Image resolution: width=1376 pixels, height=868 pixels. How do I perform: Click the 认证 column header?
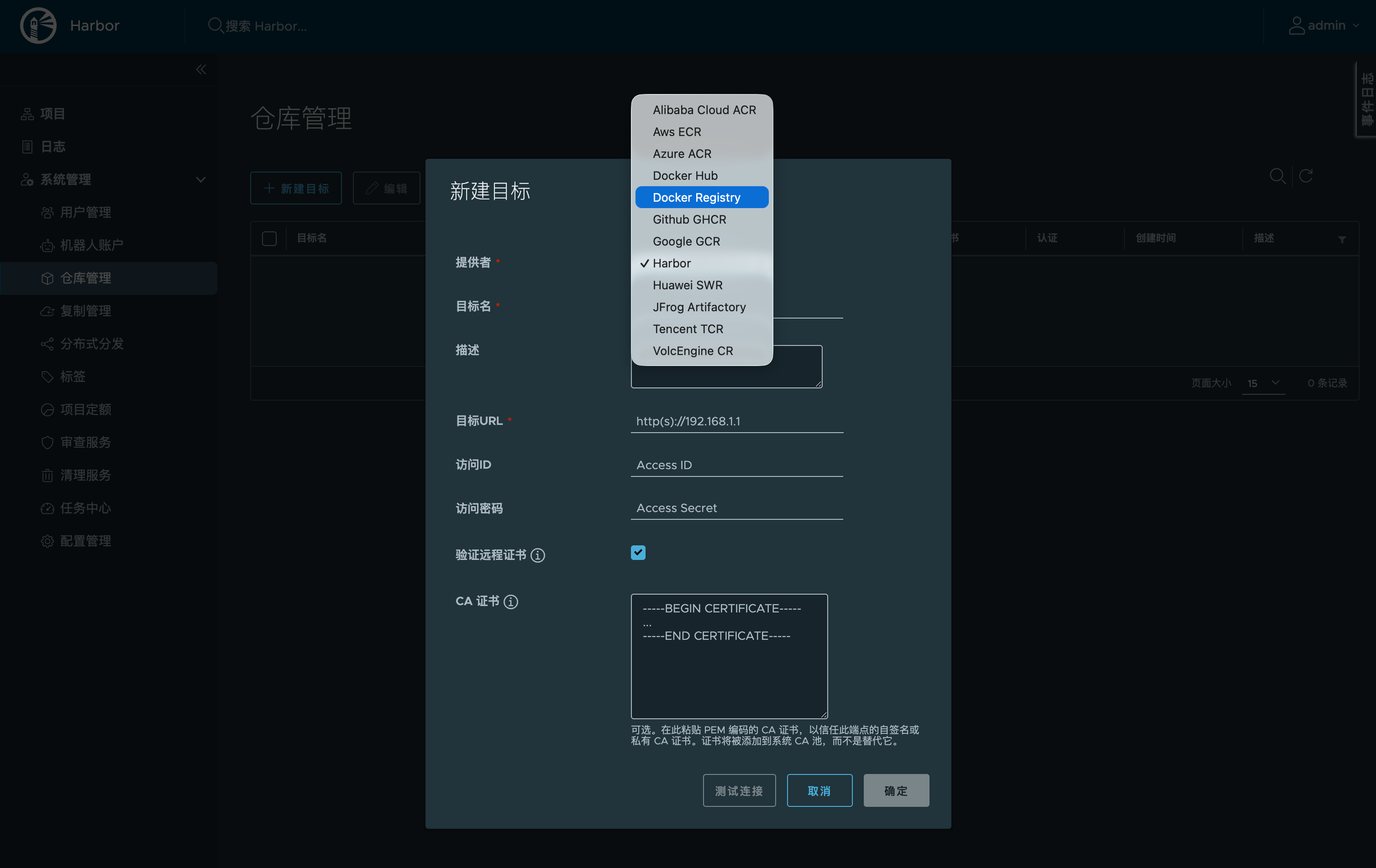(x=1047, y=238)
